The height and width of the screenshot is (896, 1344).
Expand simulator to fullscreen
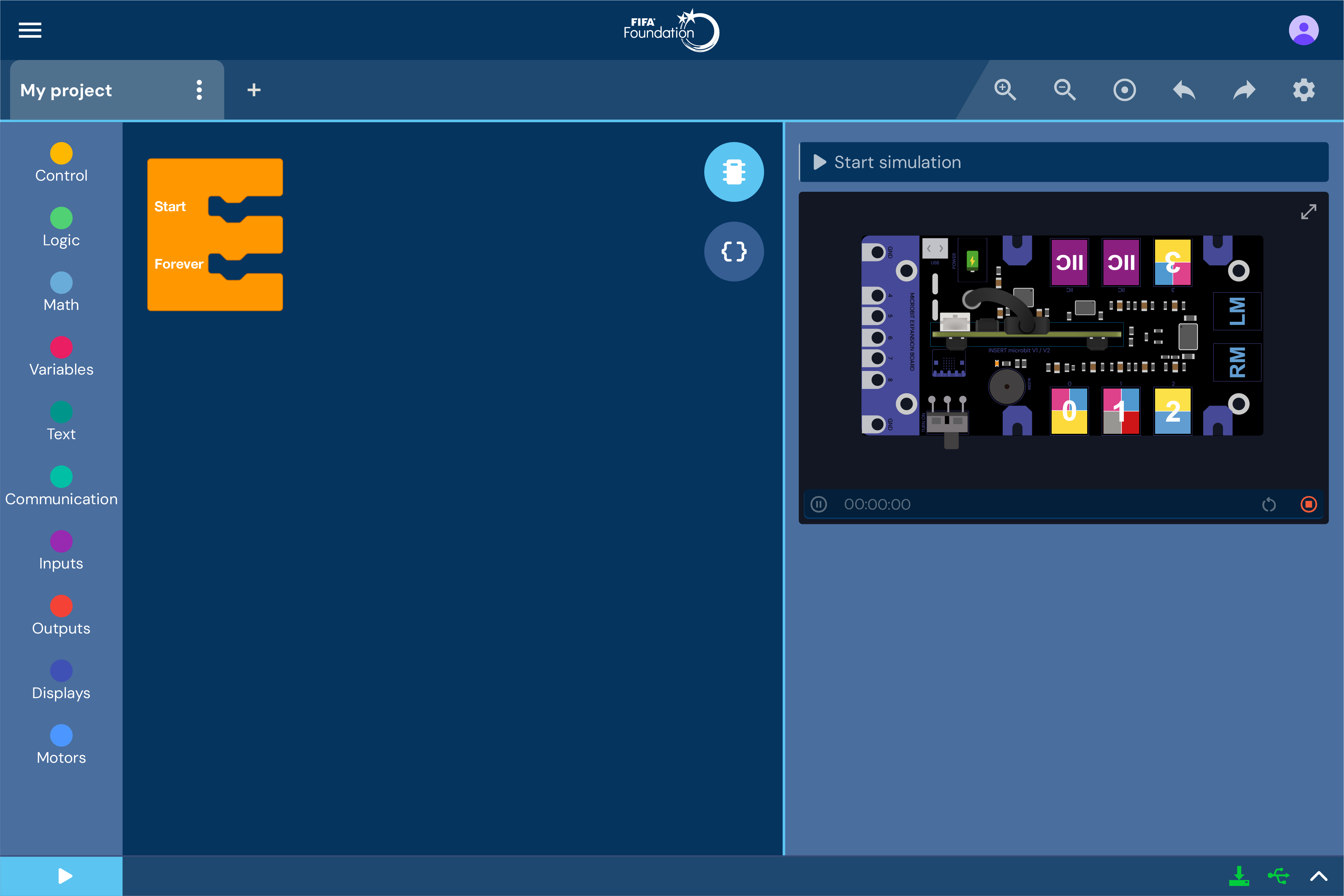tap(1308, 212)
